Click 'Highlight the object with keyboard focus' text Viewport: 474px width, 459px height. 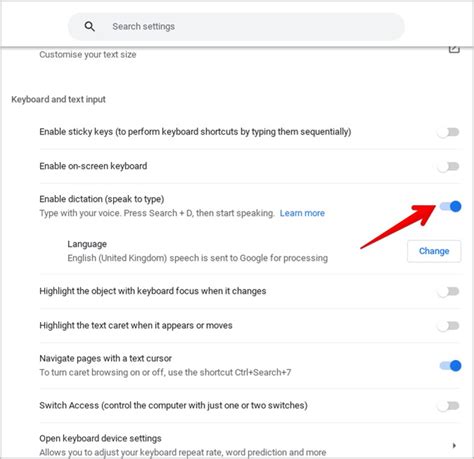tap(153, 291)
